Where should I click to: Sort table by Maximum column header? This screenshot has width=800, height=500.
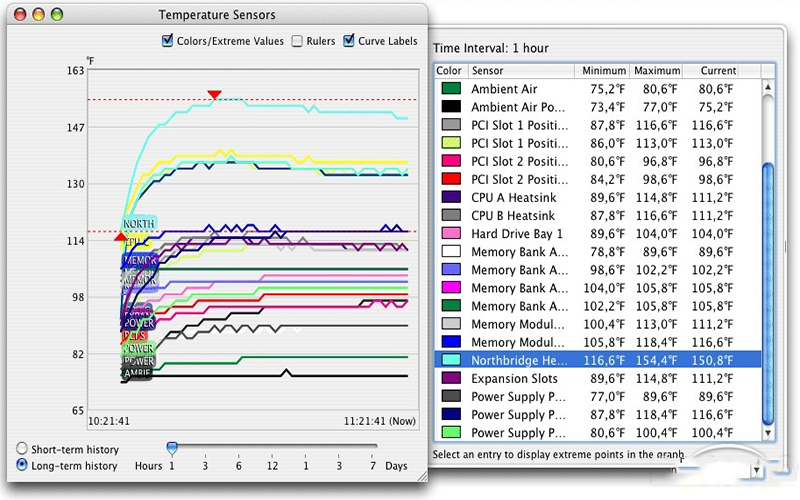click(656, 71)
